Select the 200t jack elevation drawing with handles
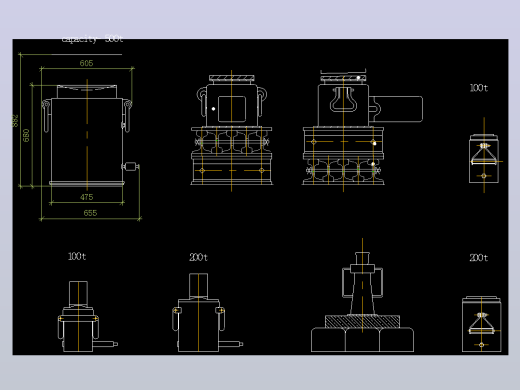The height and width of the screenshot is (390, 520). coord(207,313)
